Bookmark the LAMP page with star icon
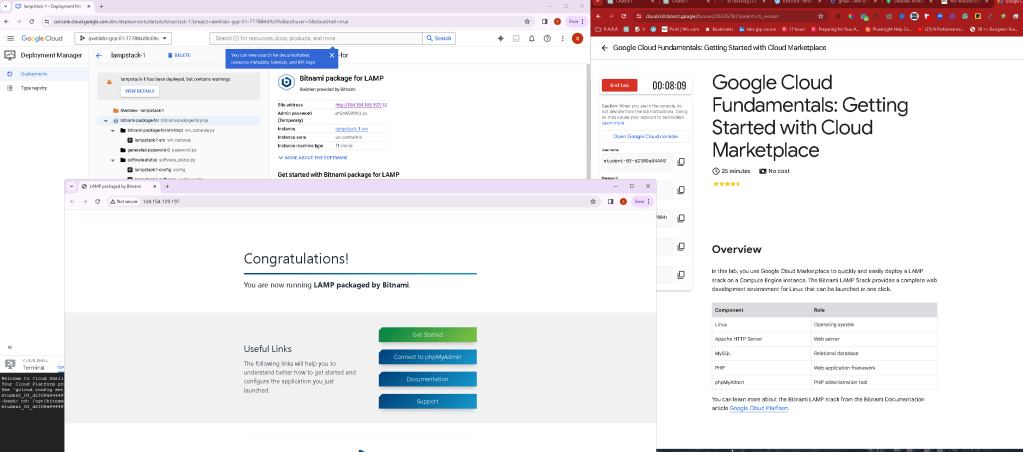Viewport: 1023px width, 452px height. (x=592, y=202)
